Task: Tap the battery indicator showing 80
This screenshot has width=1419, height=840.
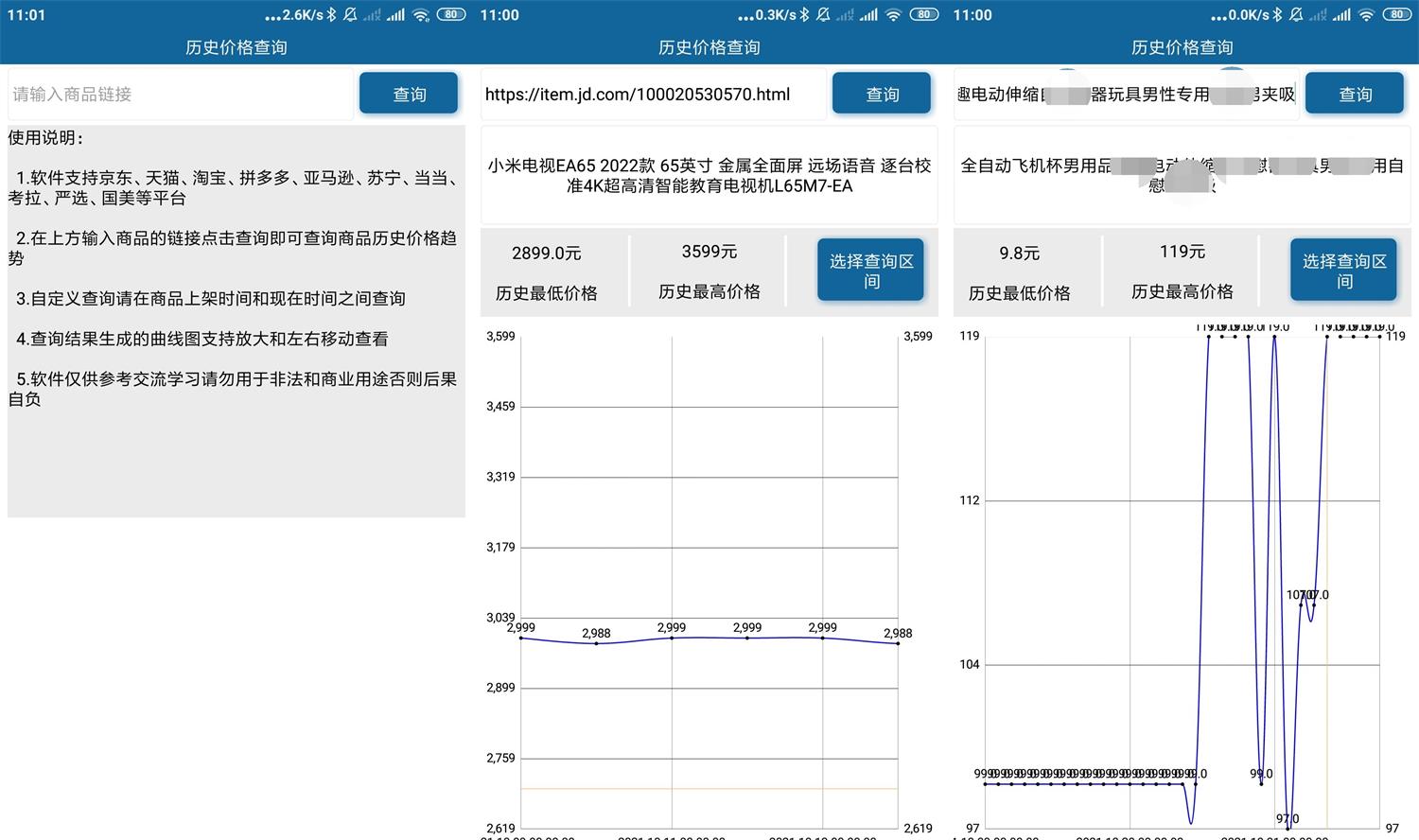Action: tap(452, 14)
